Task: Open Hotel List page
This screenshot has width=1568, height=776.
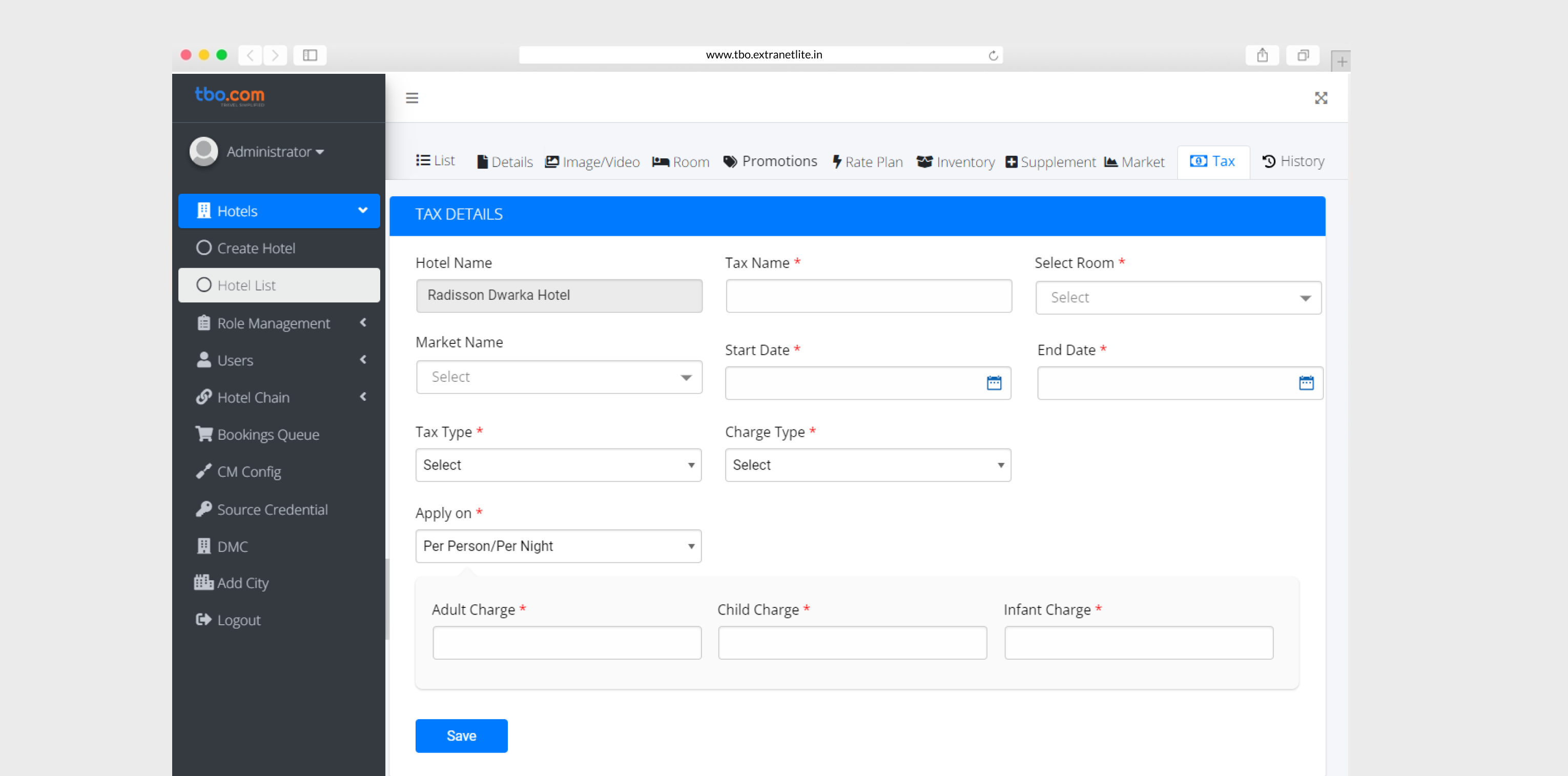Action: 279,285
